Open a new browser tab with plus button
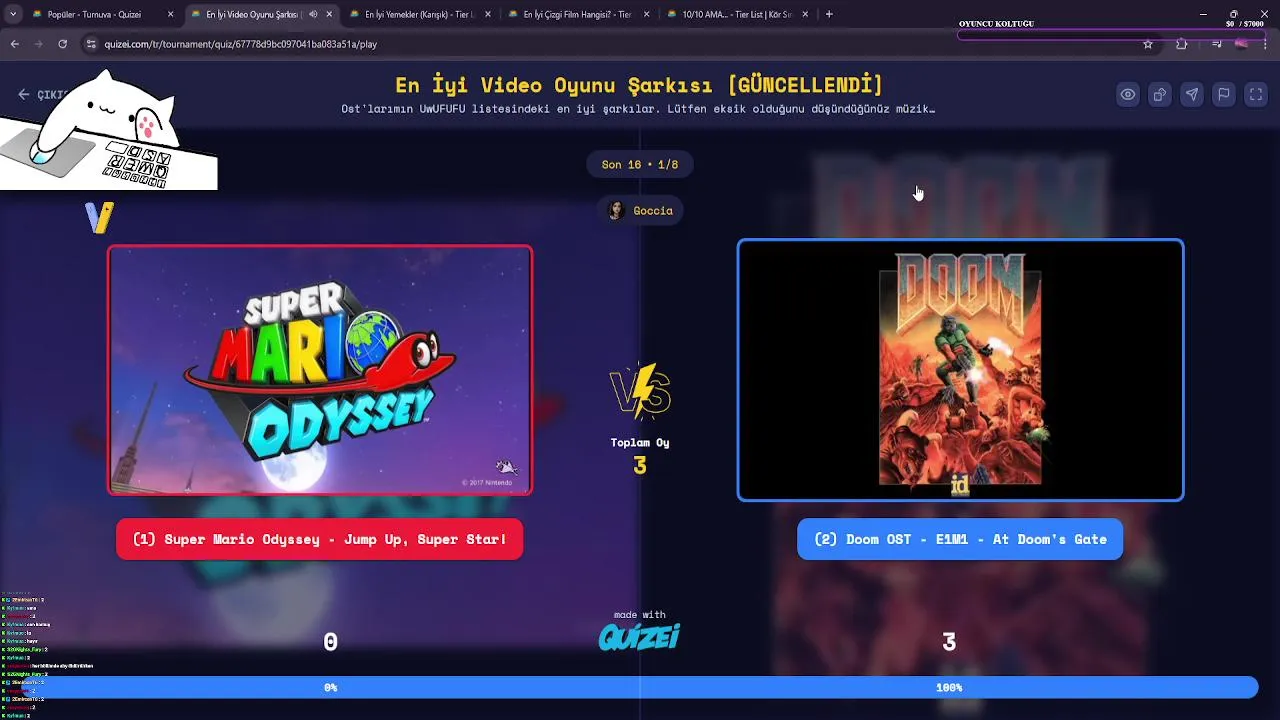 tap(829, 14)
